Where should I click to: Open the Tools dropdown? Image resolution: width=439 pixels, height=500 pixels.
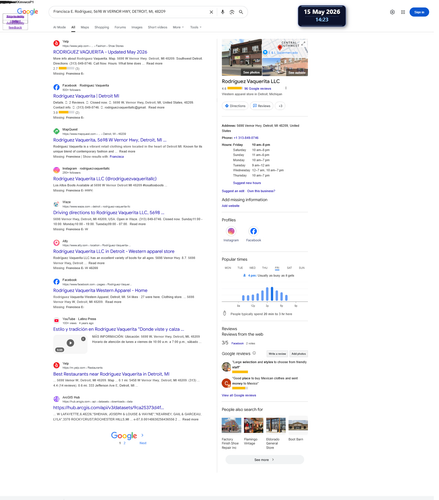(196, 27)
